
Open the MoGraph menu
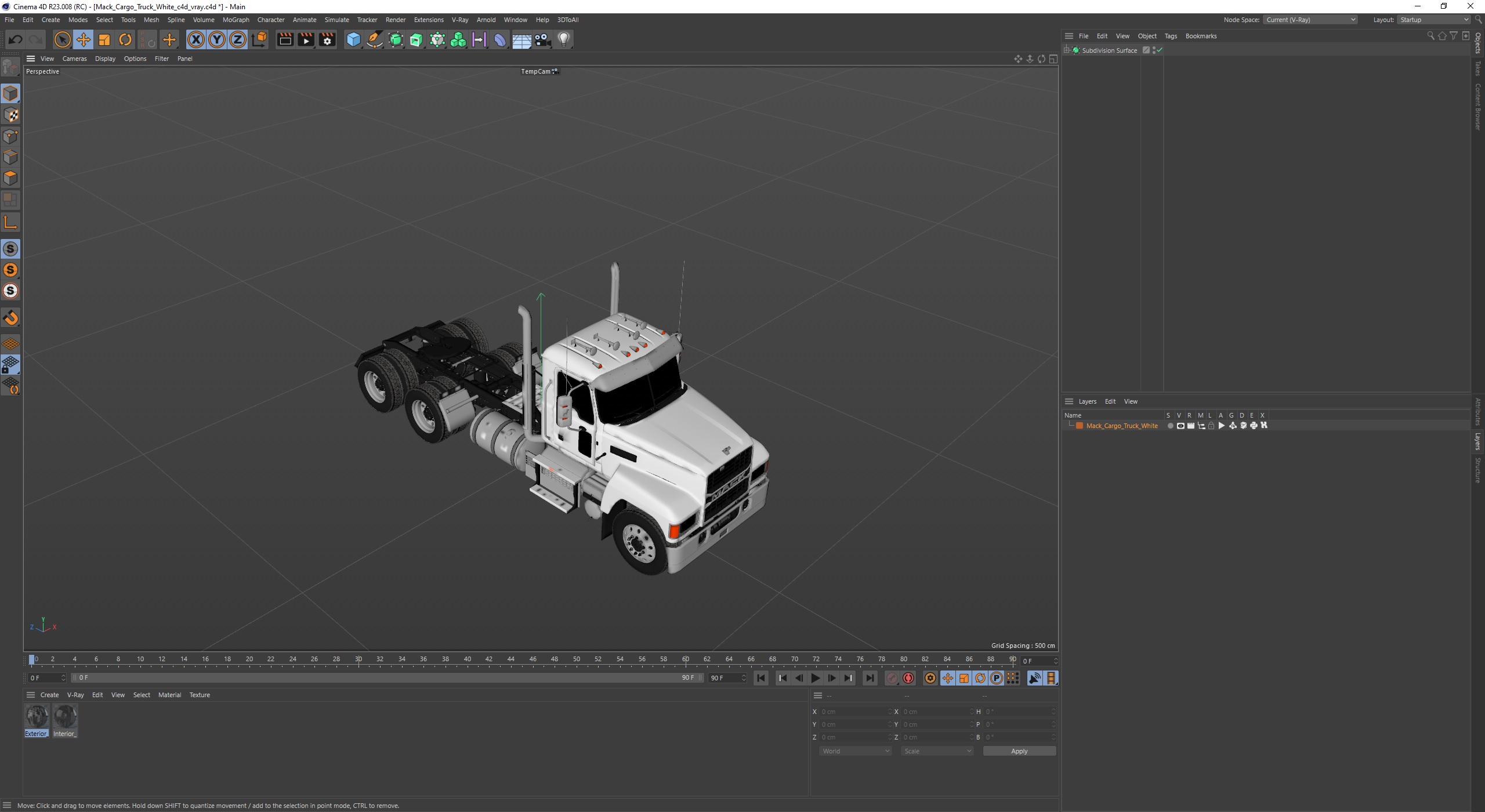[x=236, y=20]
